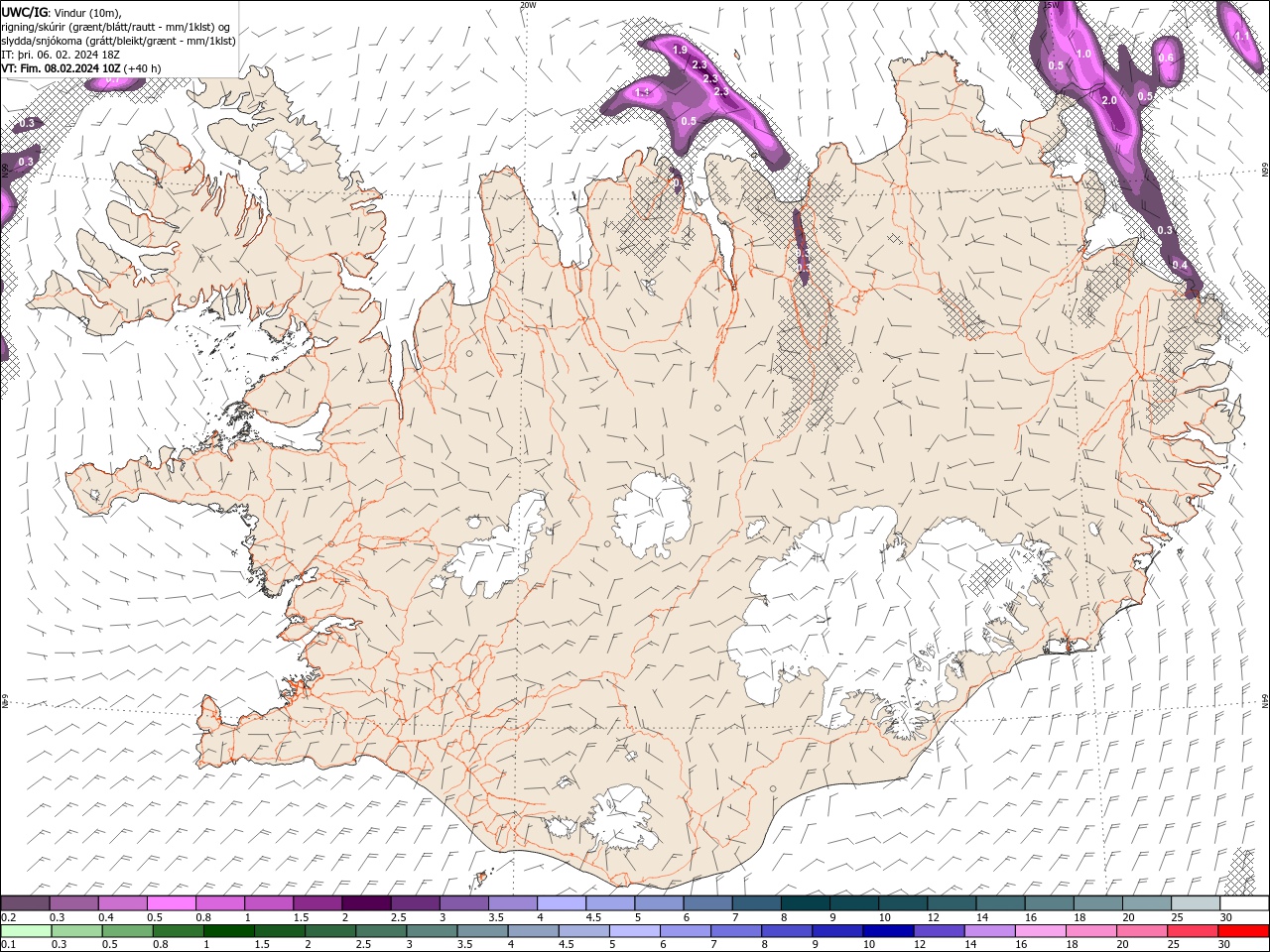Viewport: 1270px width, 952px height.
Task: Click the '2.5' label under the bottom legend row
Action: click(x=363, y=945)
